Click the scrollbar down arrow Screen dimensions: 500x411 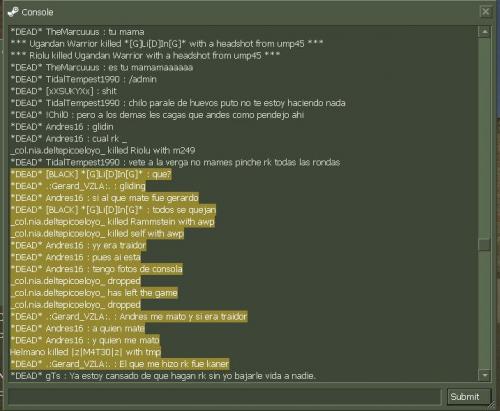(484, 375)
